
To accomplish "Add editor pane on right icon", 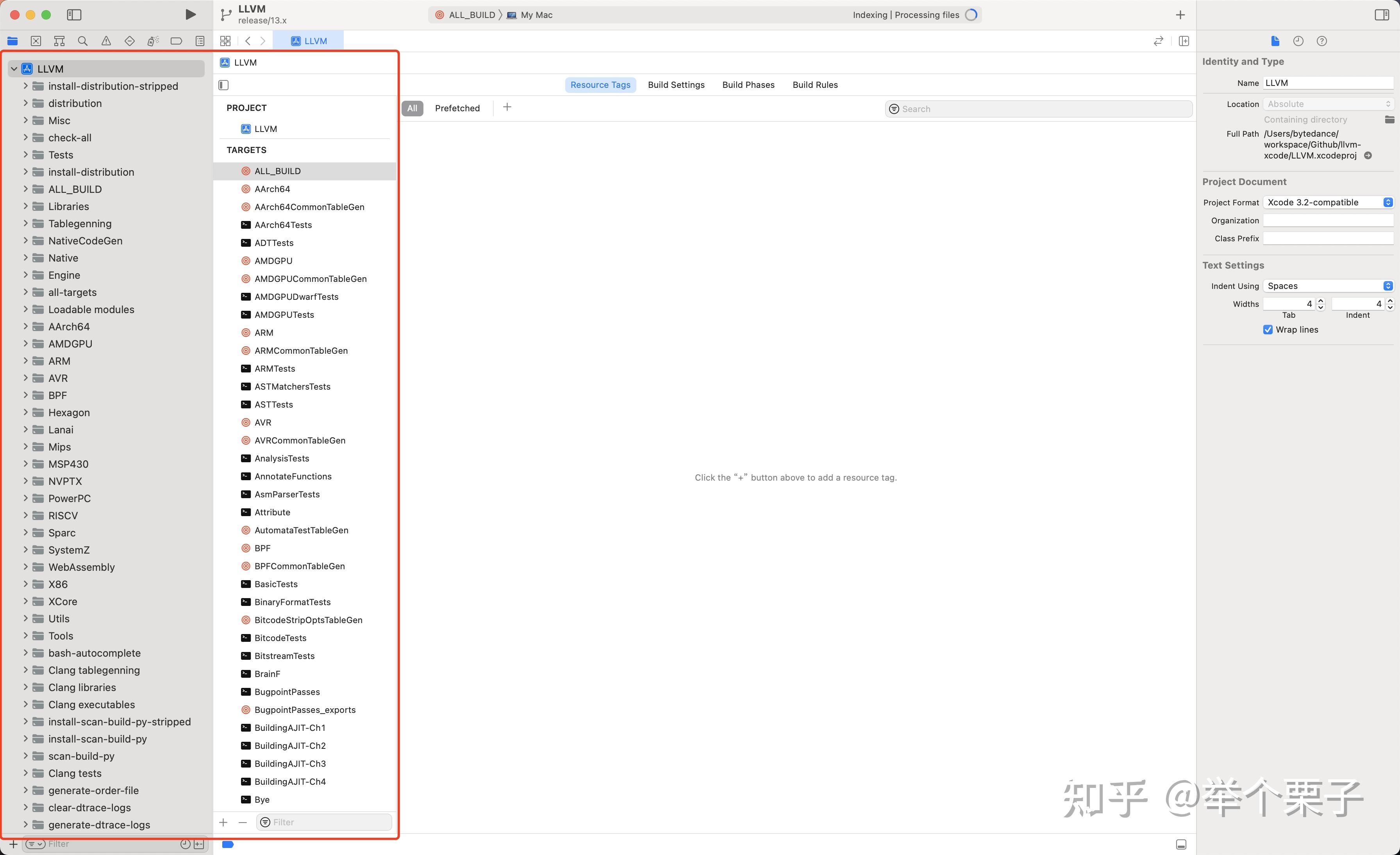I will pos(1184,41).
